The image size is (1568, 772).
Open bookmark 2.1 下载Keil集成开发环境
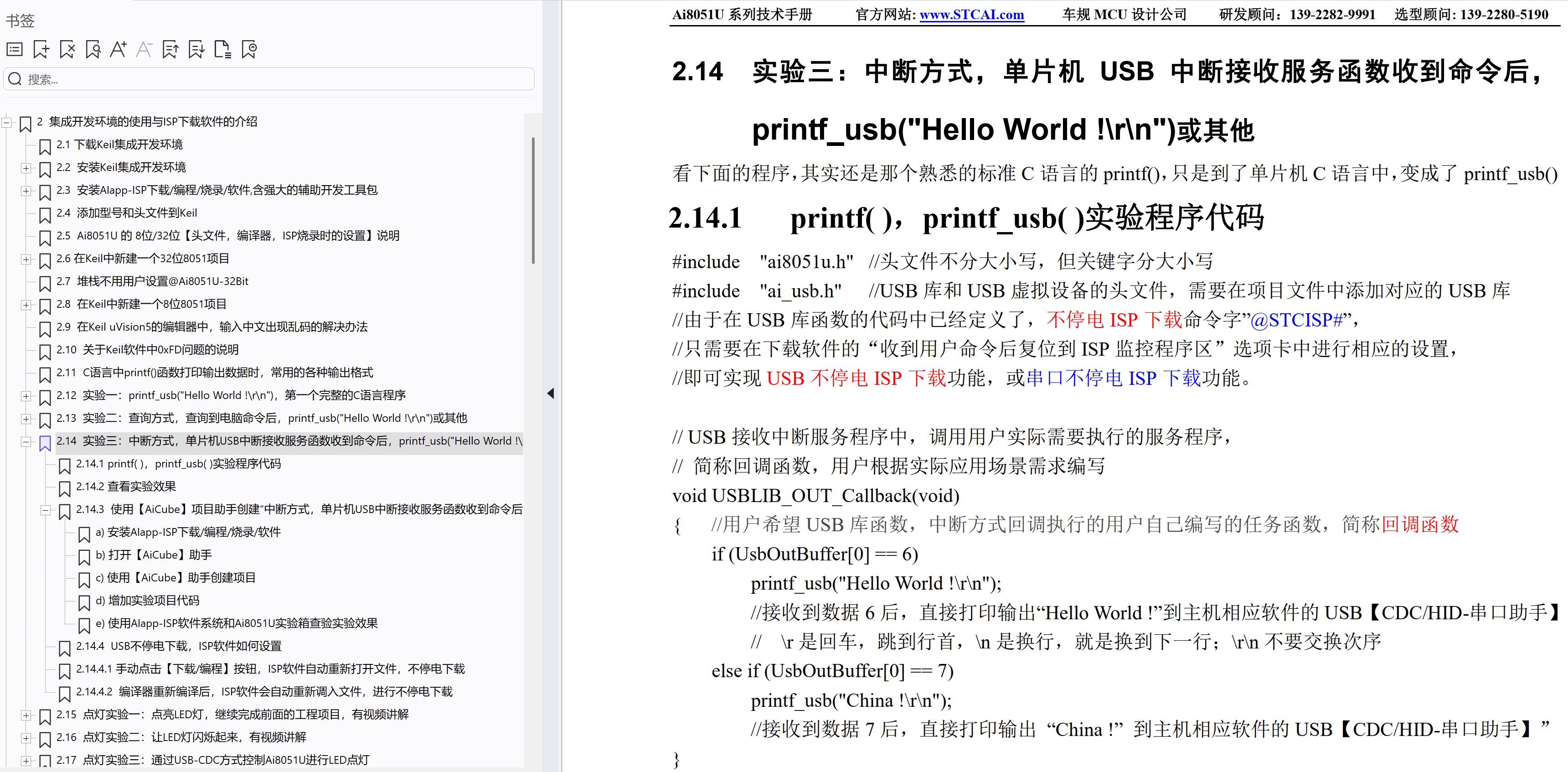pos(119,144)
